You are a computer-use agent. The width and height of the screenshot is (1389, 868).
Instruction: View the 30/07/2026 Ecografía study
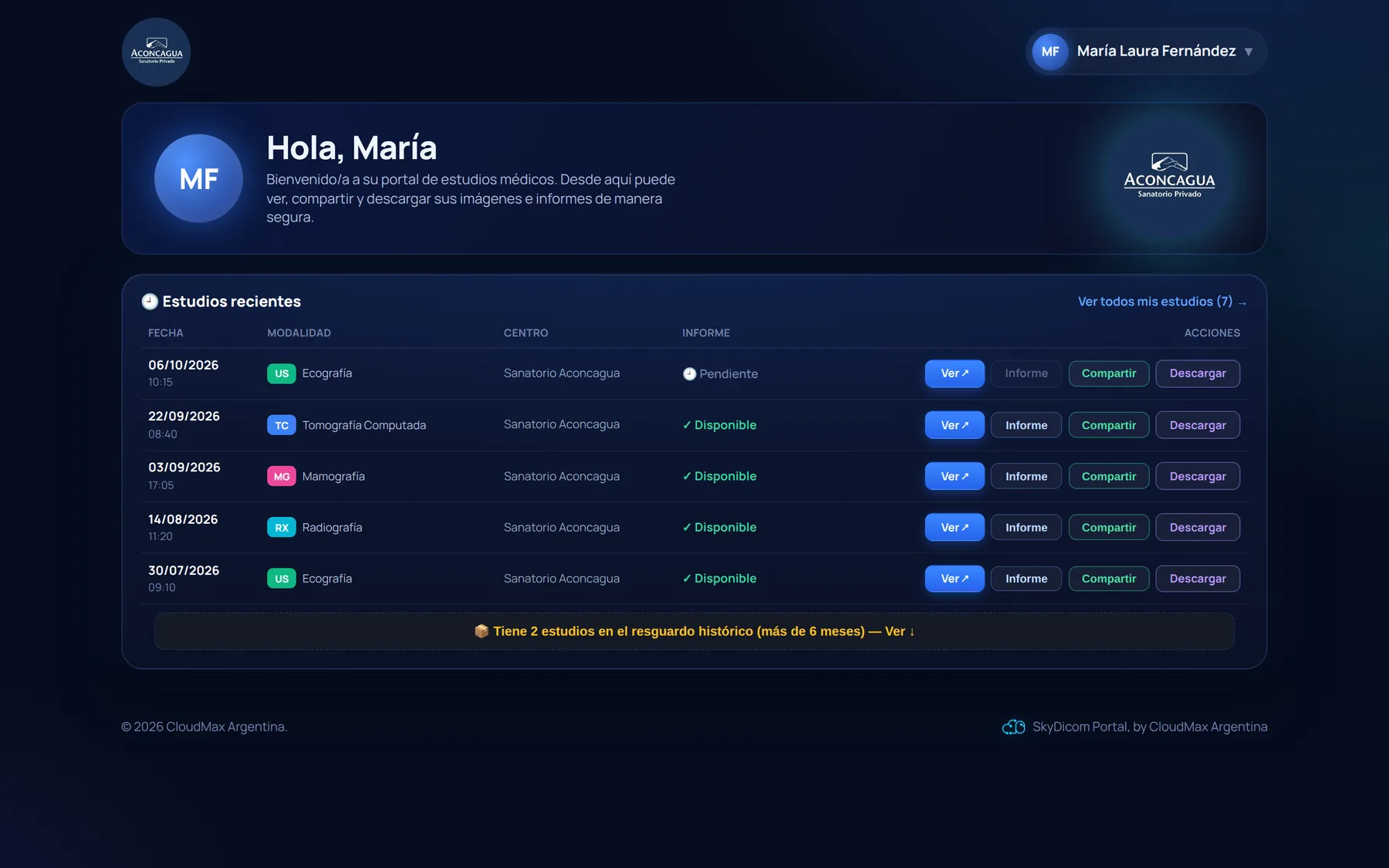(x=955, y=579)
